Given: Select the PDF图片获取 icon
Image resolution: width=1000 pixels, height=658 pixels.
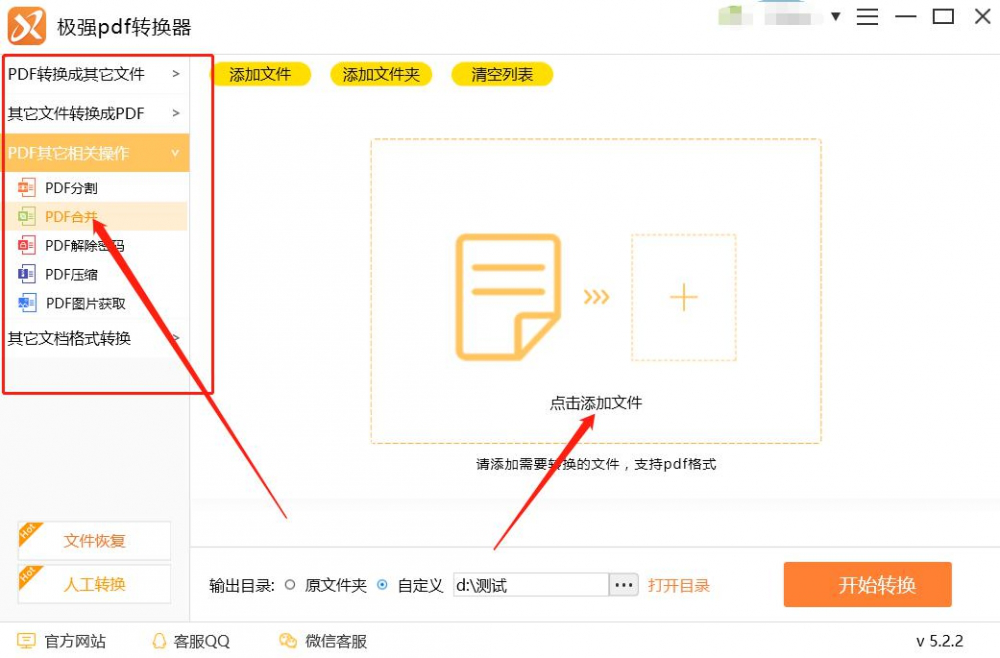Looking at the screenshot, I should [x=26, y=303].
